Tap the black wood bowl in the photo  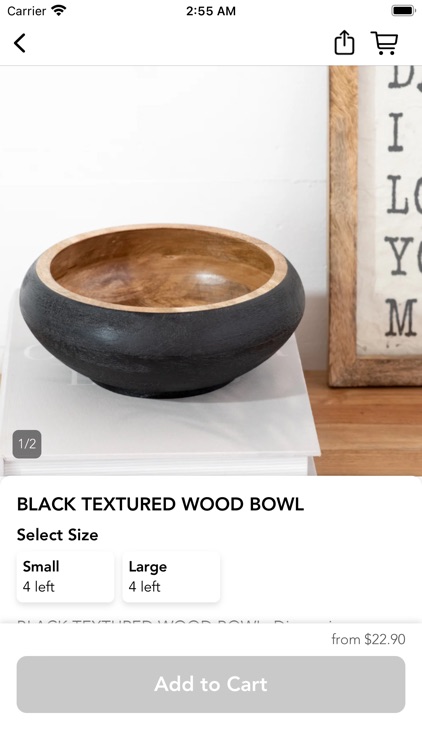tap(162, 310)
